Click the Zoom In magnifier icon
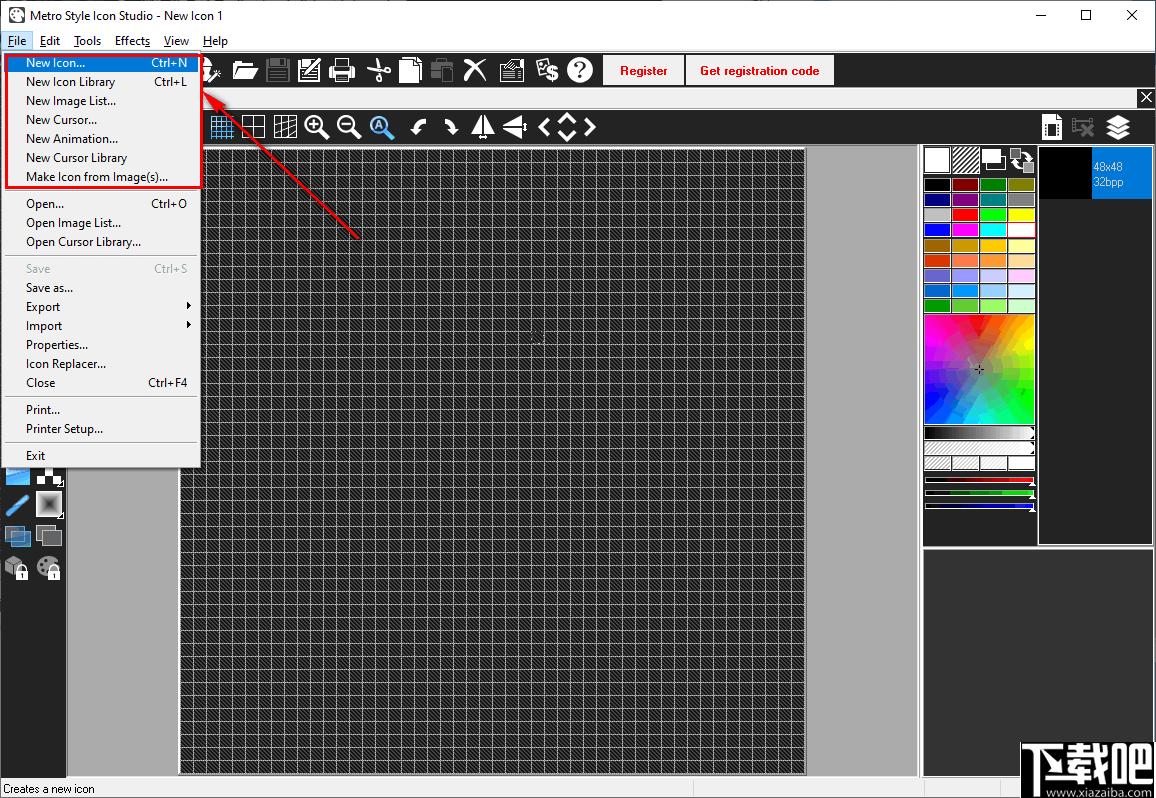 click(317, 127)
